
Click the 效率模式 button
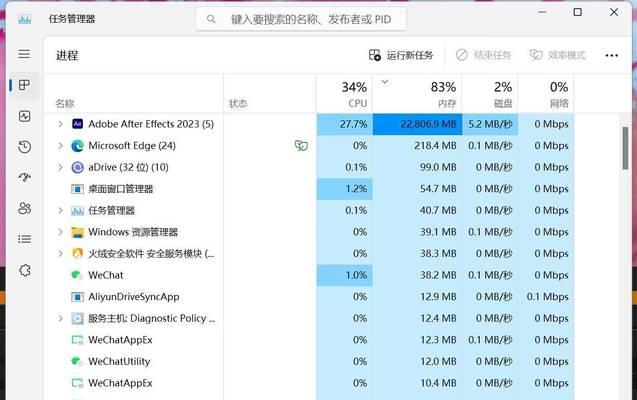point(558,55)
